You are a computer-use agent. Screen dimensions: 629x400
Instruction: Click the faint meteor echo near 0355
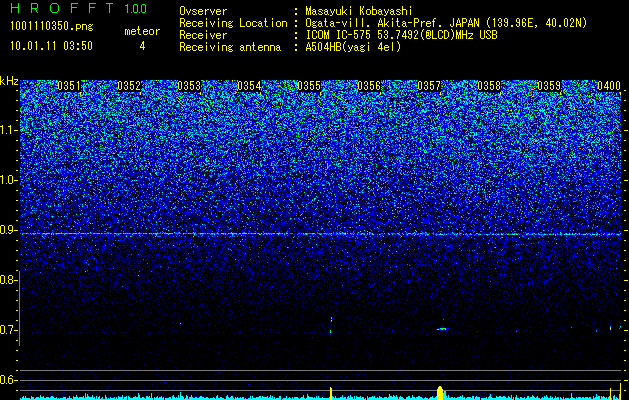click(331, 324)
